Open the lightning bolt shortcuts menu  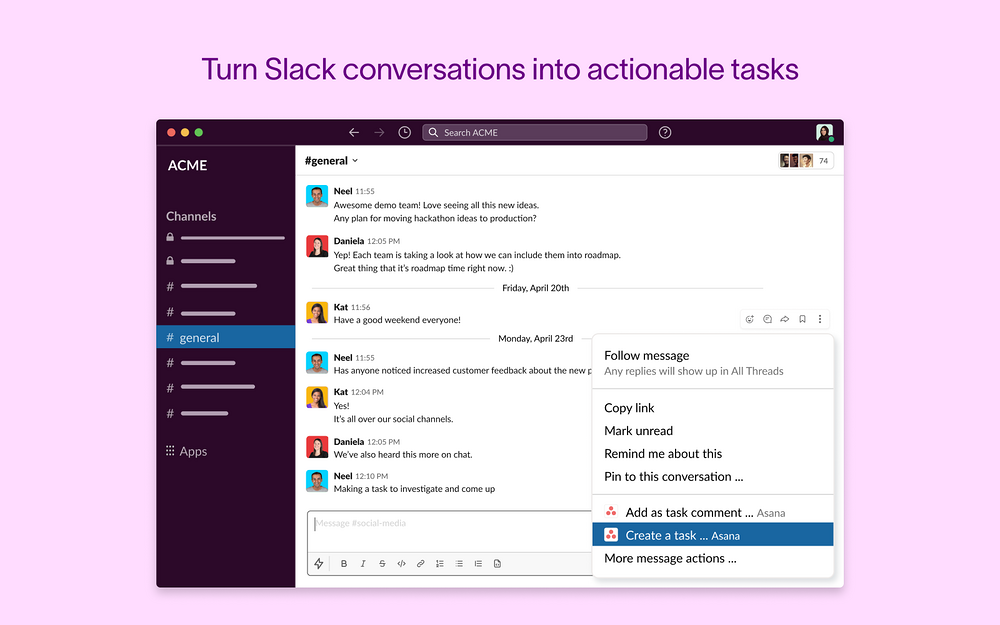click(319, 563)
